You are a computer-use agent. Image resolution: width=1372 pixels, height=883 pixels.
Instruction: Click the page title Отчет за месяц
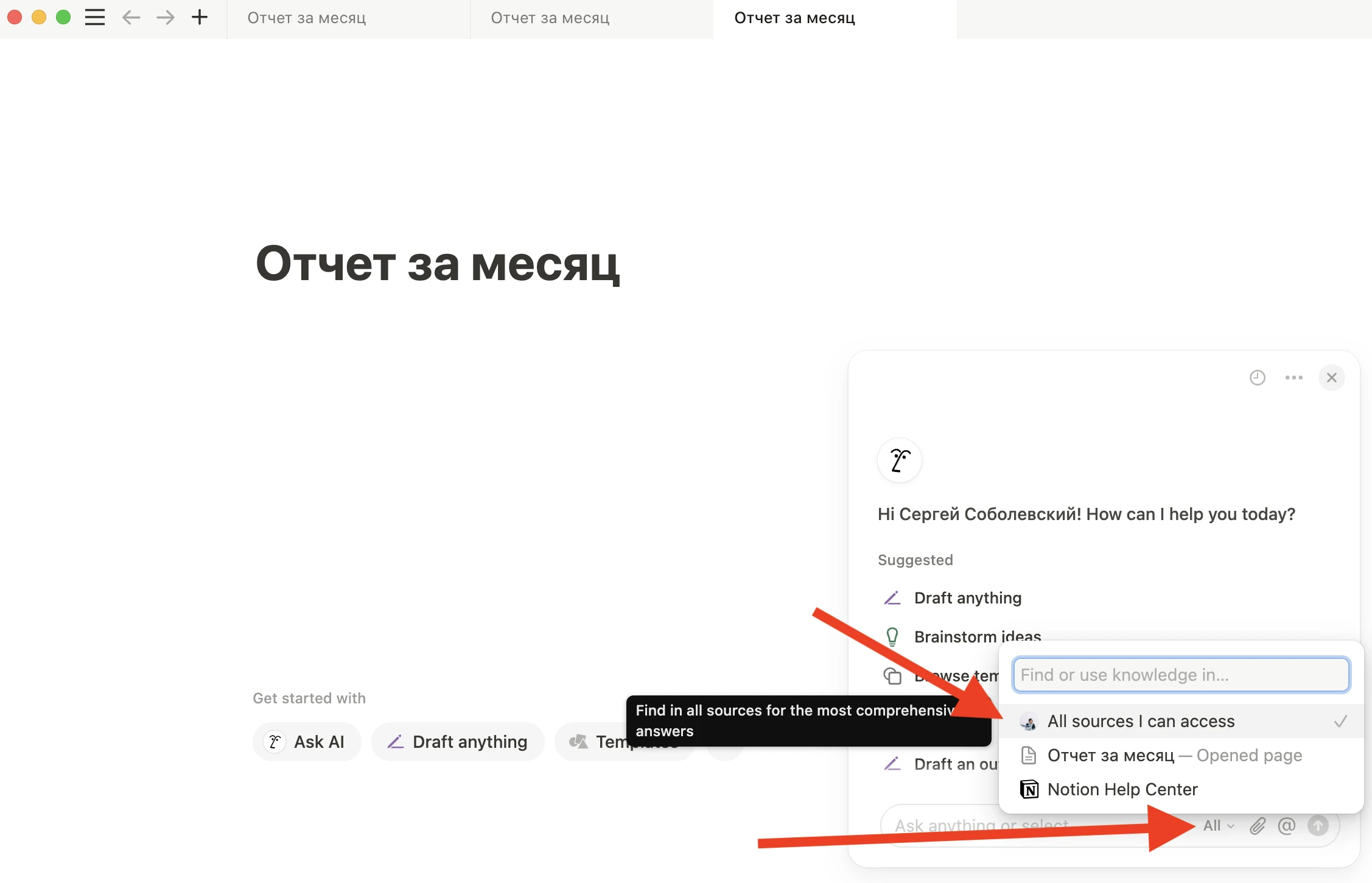(438, 264)
